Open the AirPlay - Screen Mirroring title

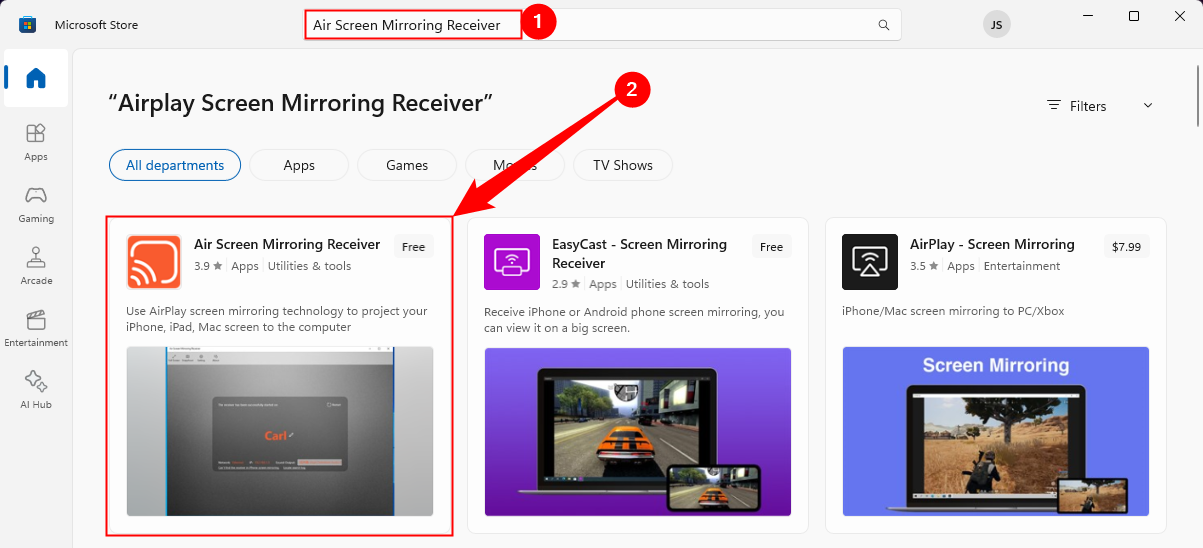point(992,244)
